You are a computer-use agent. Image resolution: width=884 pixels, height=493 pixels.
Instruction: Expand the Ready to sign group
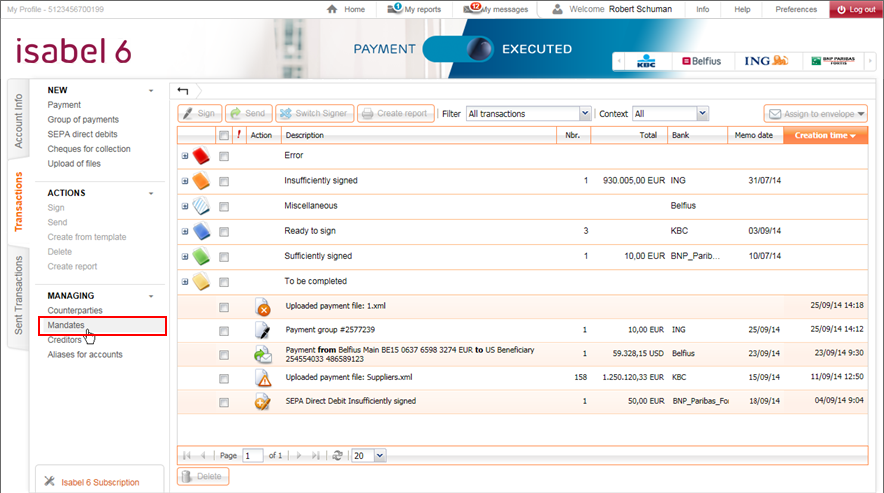(185, 231)
